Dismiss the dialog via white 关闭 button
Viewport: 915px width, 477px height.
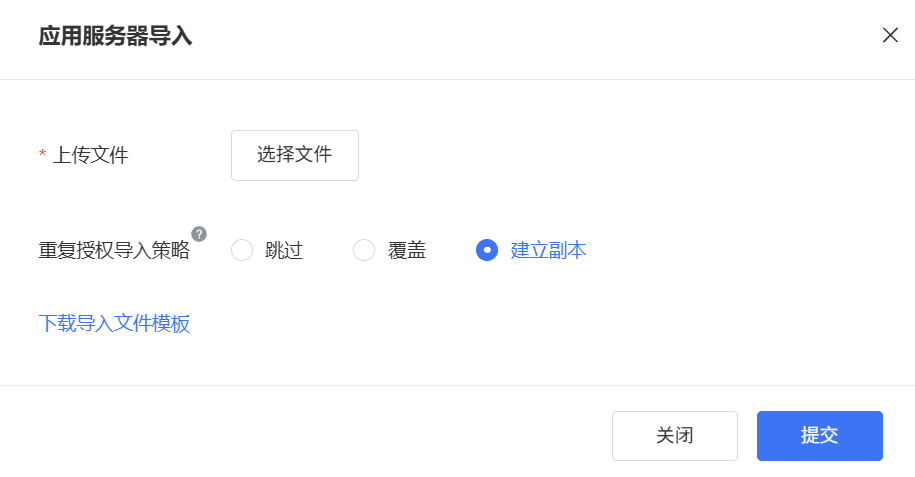point(675,436)
